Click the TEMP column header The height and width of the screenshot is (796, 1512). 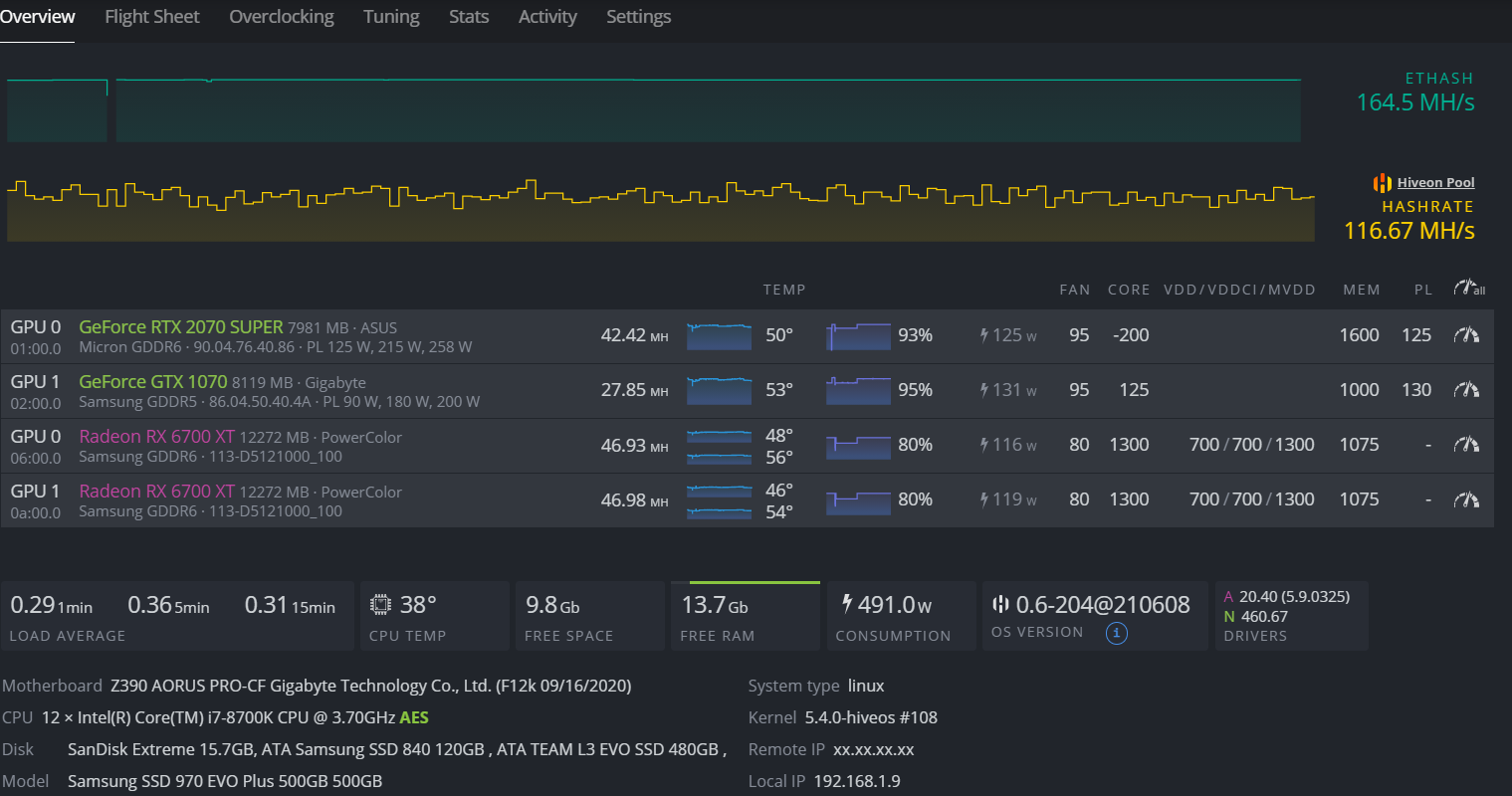pyautogui.click(x=784, y=290)
